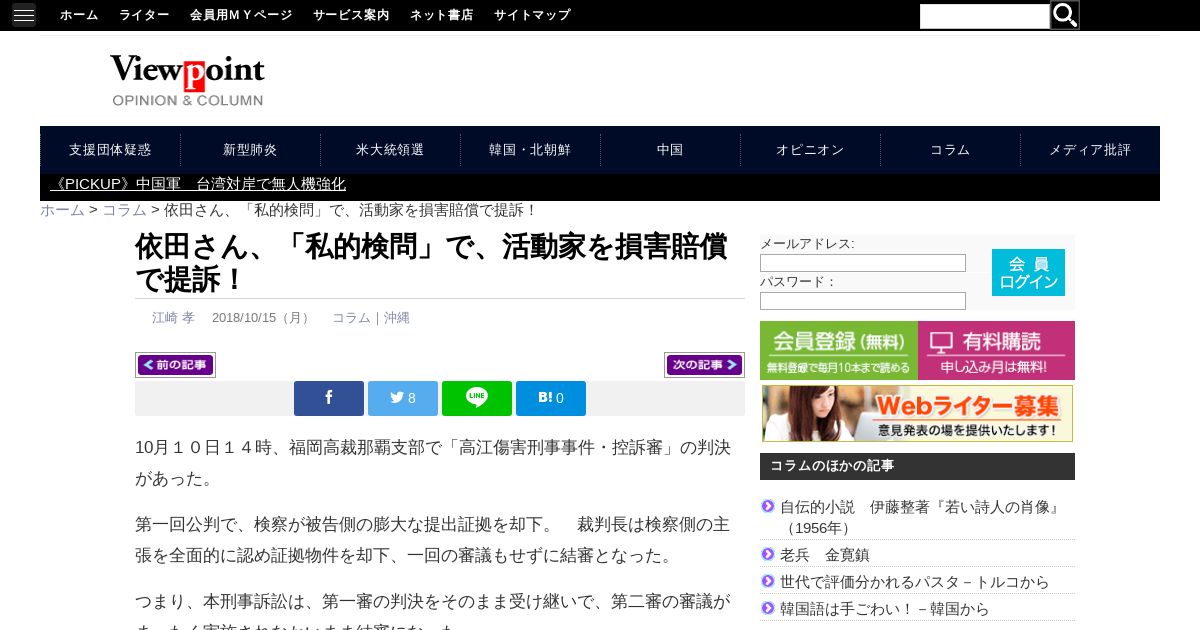
Task: Click the パスワード input field
Action: coord(863,301)
